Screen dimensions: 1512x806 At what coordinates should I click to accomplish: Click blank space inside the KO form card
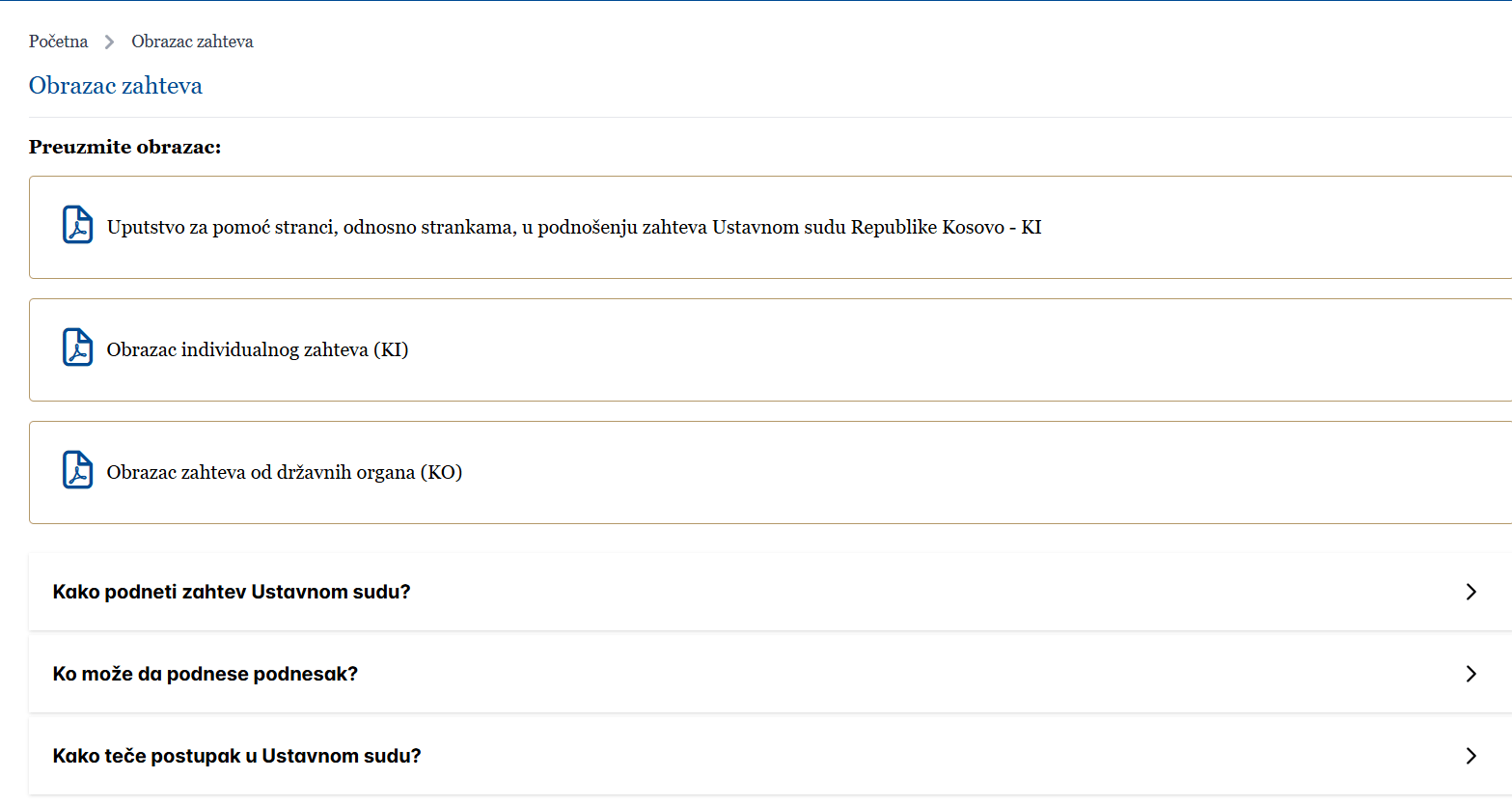(x=965, y=473)
